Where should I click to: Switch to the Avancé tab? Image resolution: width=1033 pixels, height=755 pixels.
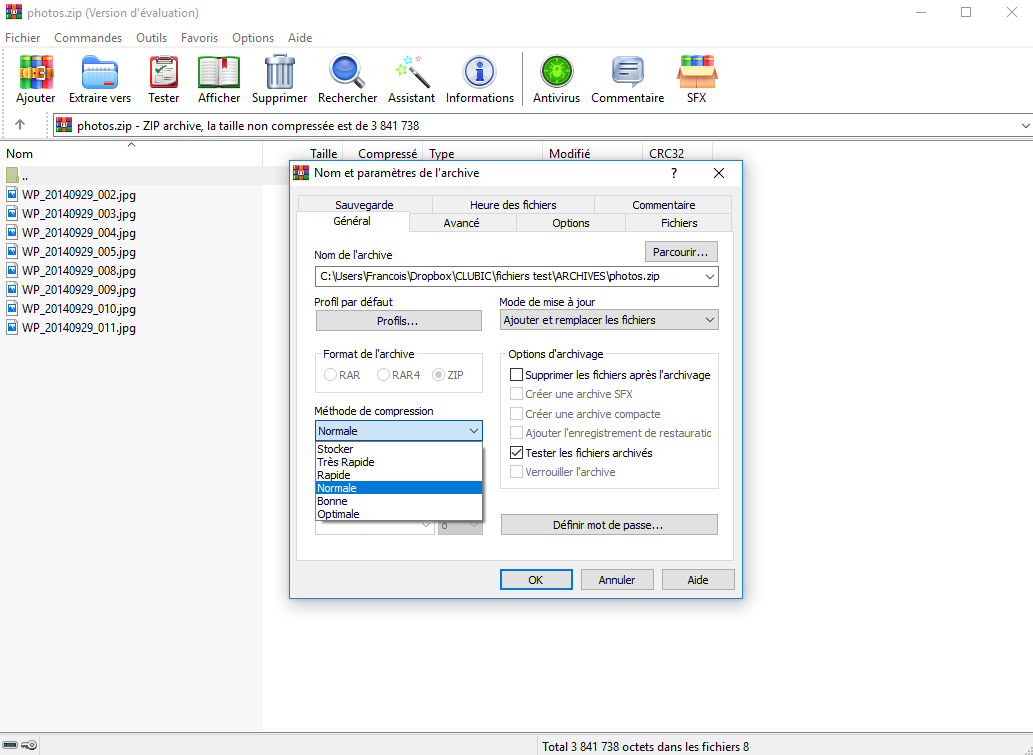pyautogui.click(x=461, y=223)
